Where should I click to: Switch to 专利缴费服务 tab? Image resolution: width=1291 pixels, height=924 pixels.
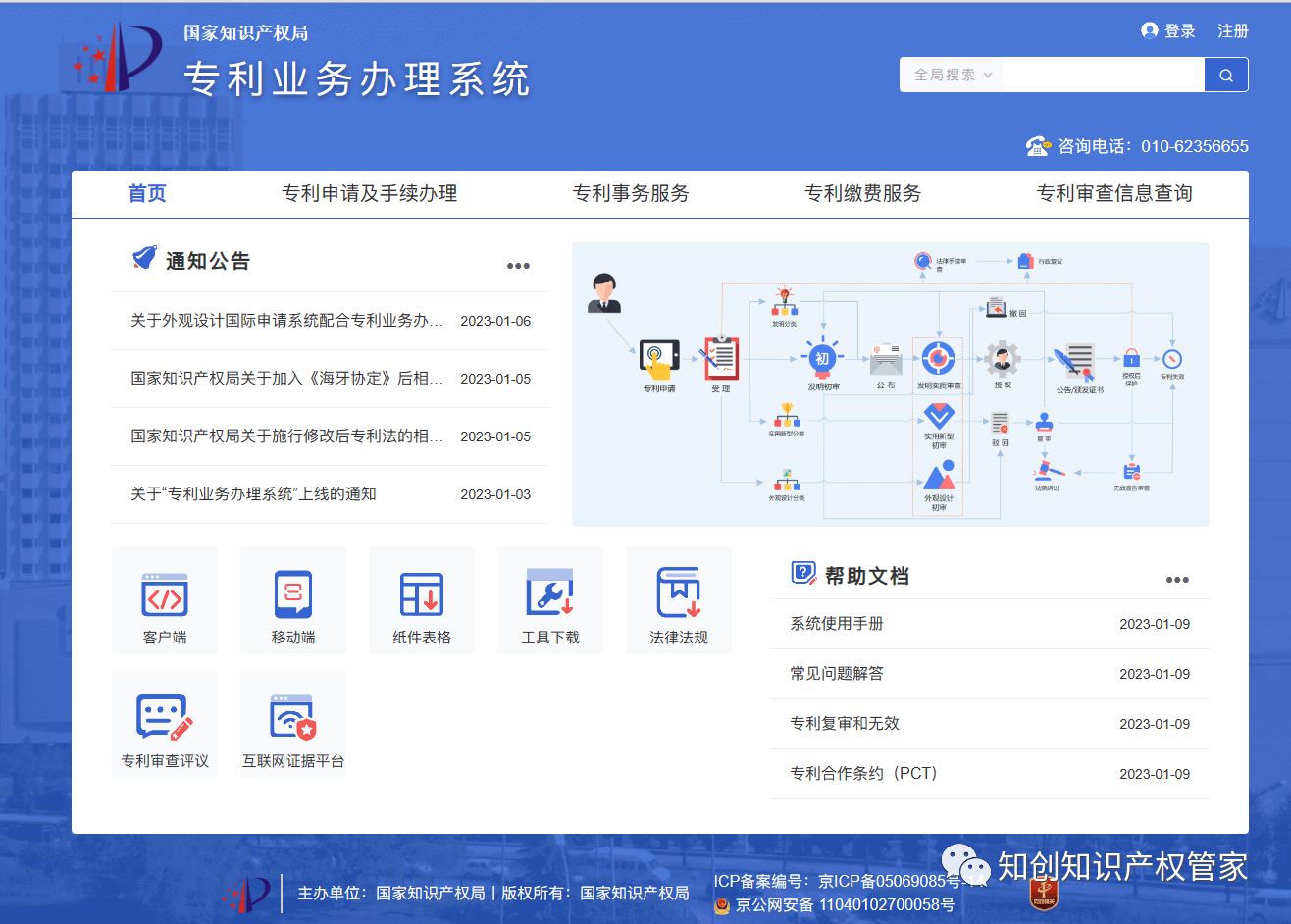click(863, 193)
